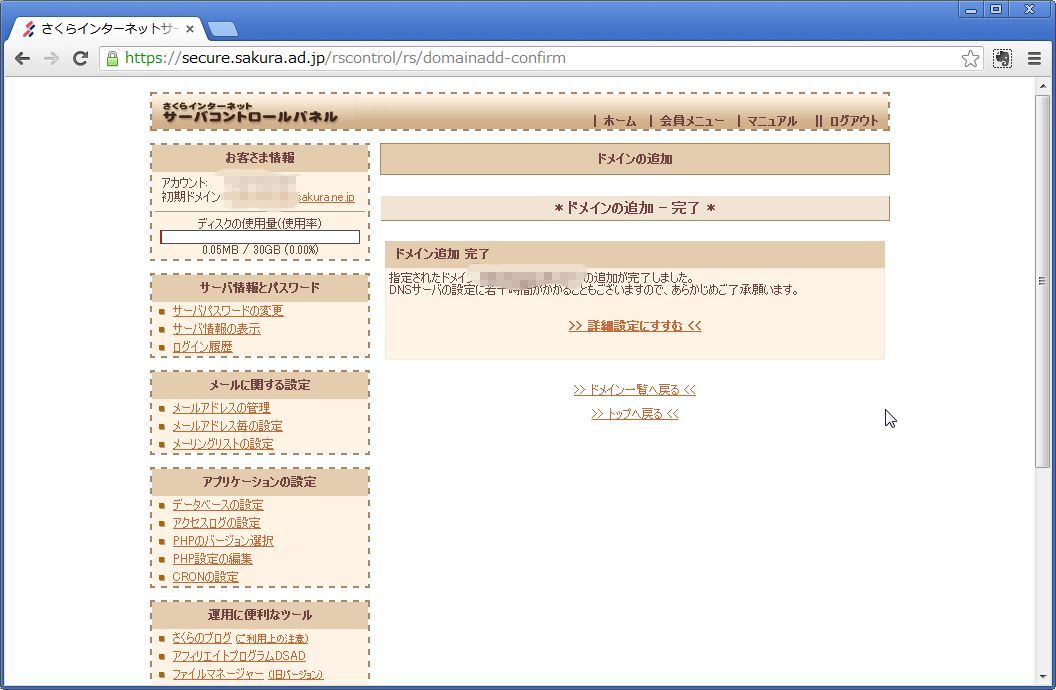Open マニュアル in the top navigation

(x=772, y=120)
